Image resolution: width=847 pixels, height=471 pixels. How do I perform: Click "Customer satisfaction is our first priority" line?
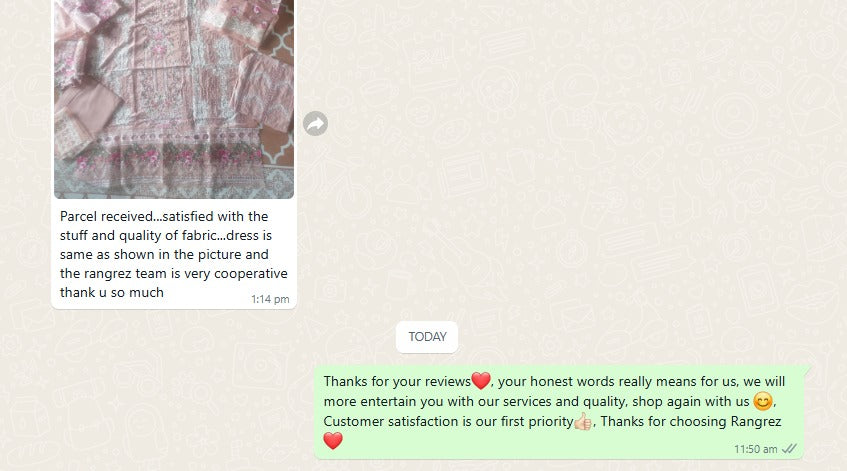pos(448,421)
